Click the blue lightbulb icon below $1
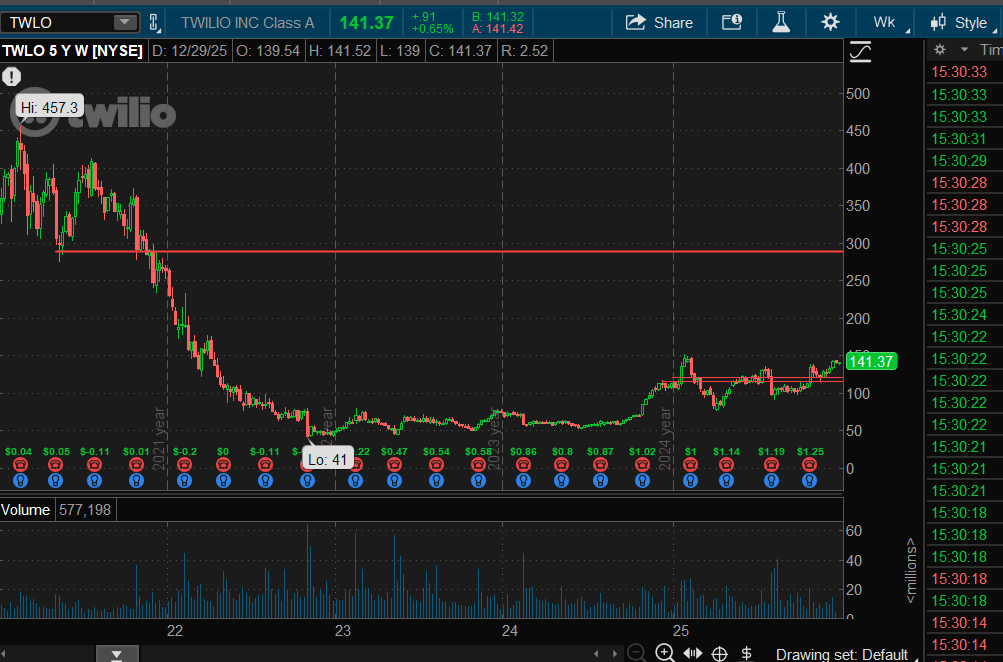 (x=690, y=480)
